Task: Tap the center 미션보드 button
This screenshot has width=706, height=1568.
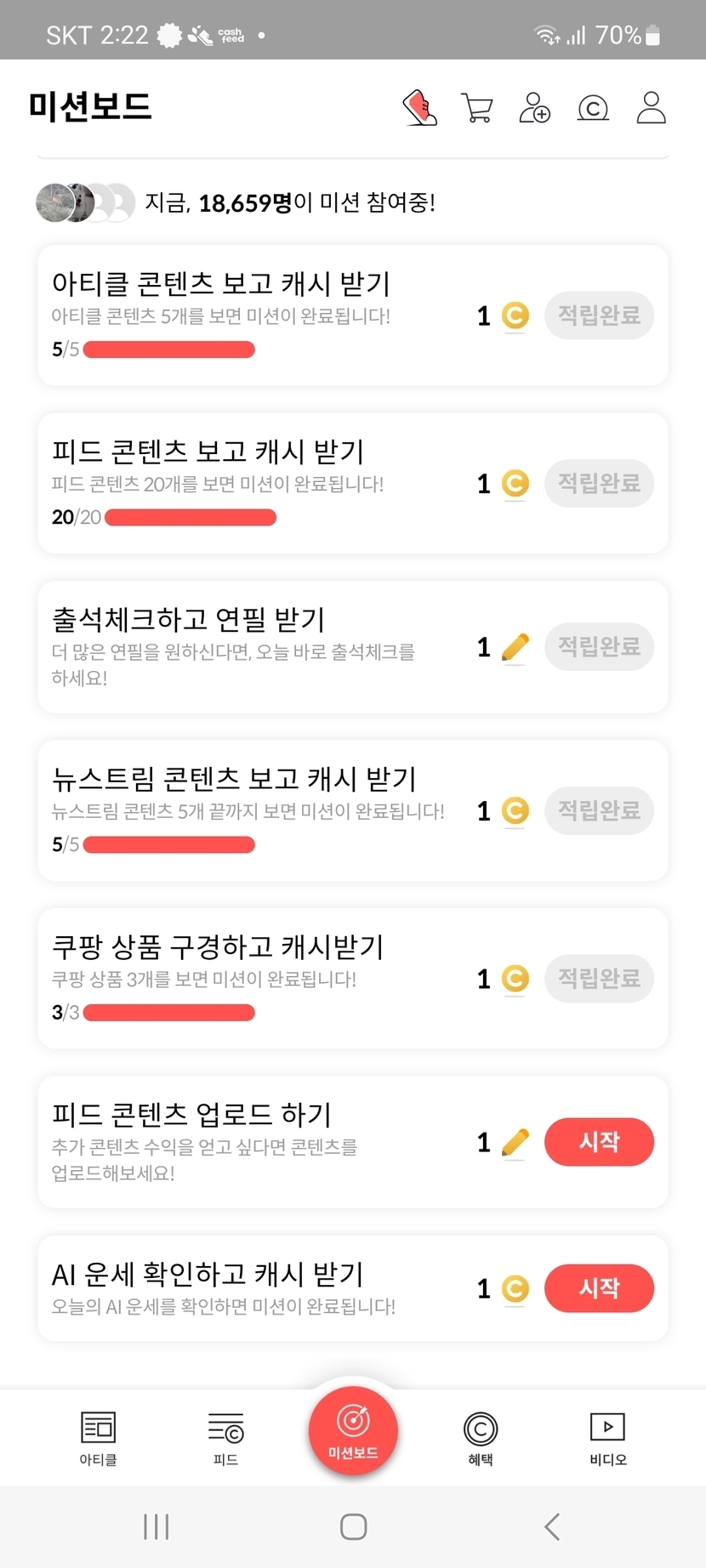Action: [x=353, y=1430]
